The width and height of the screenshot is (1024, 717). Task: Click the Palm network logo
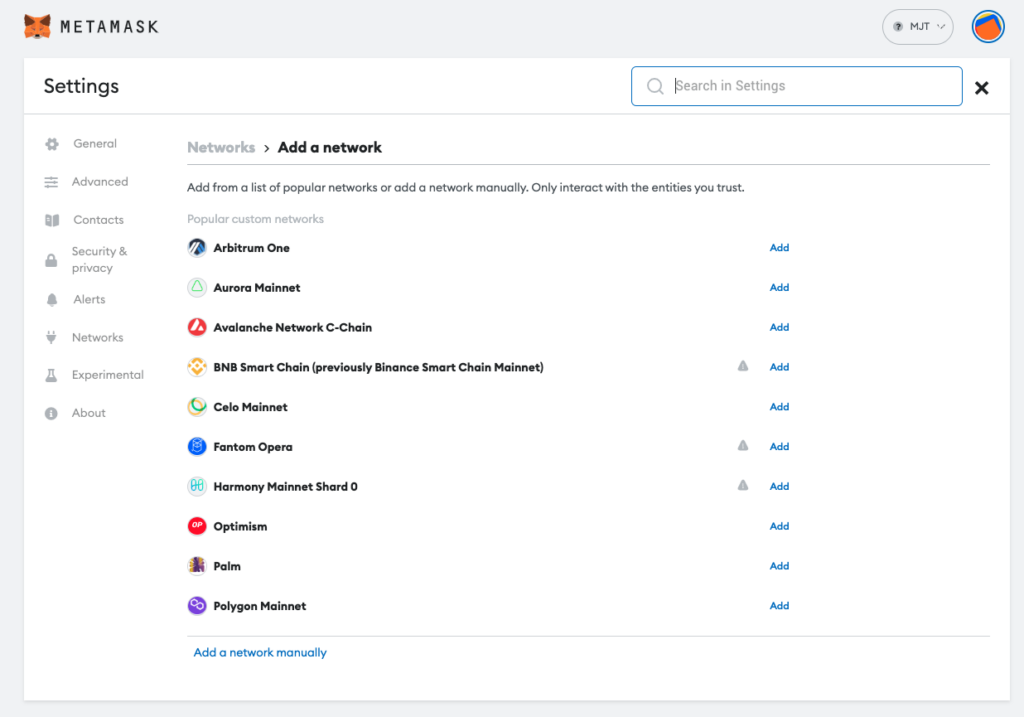[197, 566]
